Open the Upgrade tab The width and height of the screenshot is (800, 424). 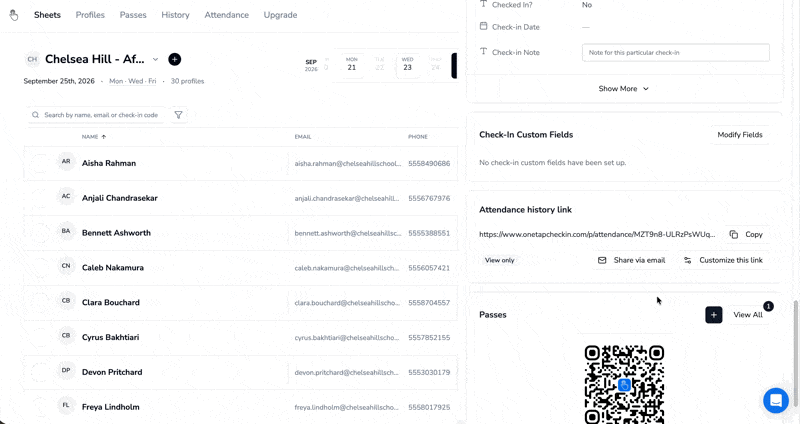pos(280,15)
